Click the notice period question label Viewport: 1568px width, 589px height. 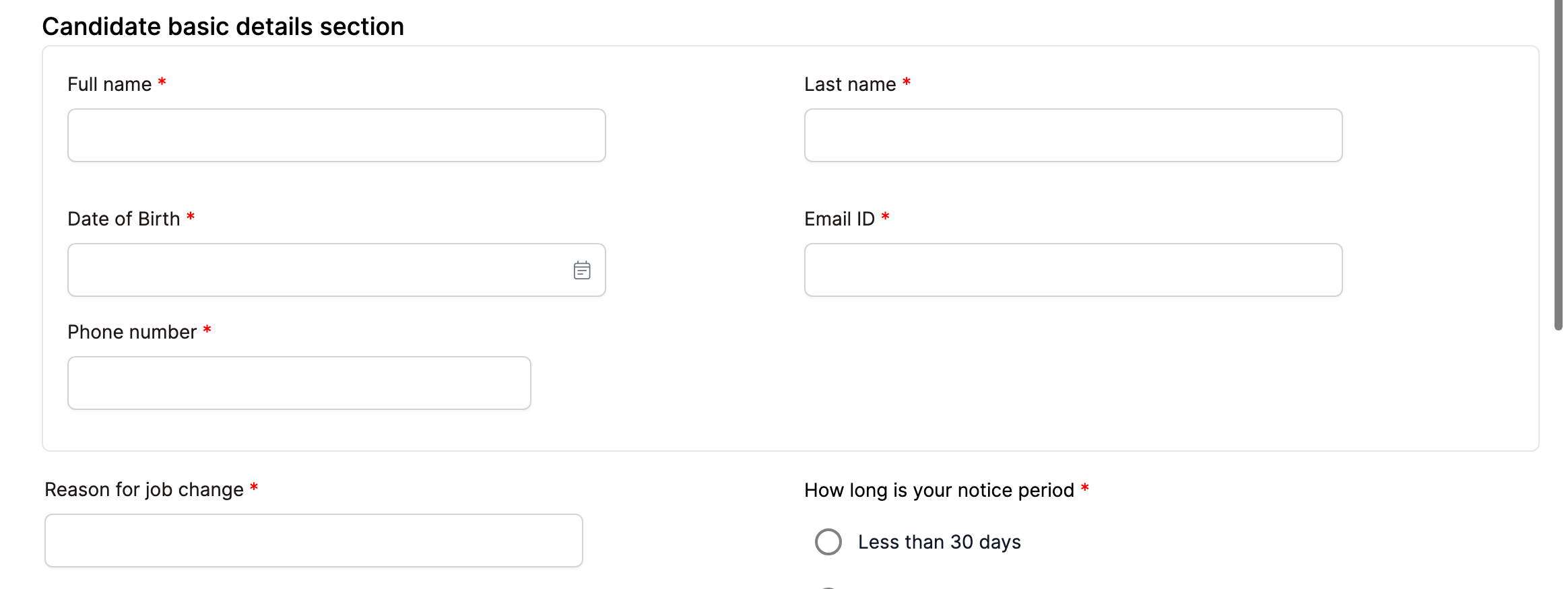click(939, 490)
